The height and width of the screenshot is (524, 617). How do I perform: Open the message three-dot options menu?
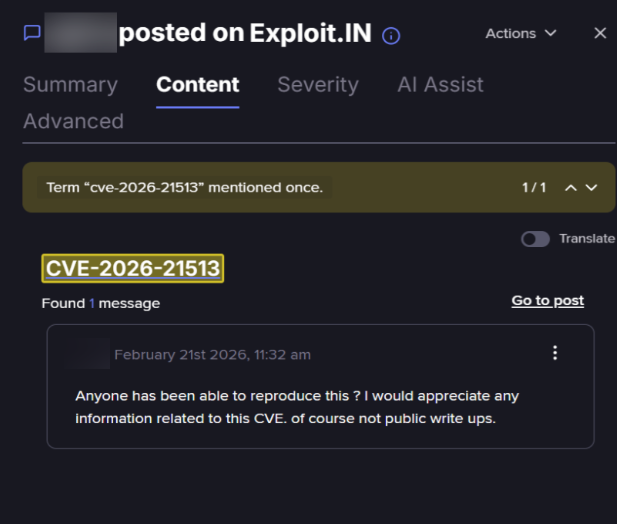point(555,353)
